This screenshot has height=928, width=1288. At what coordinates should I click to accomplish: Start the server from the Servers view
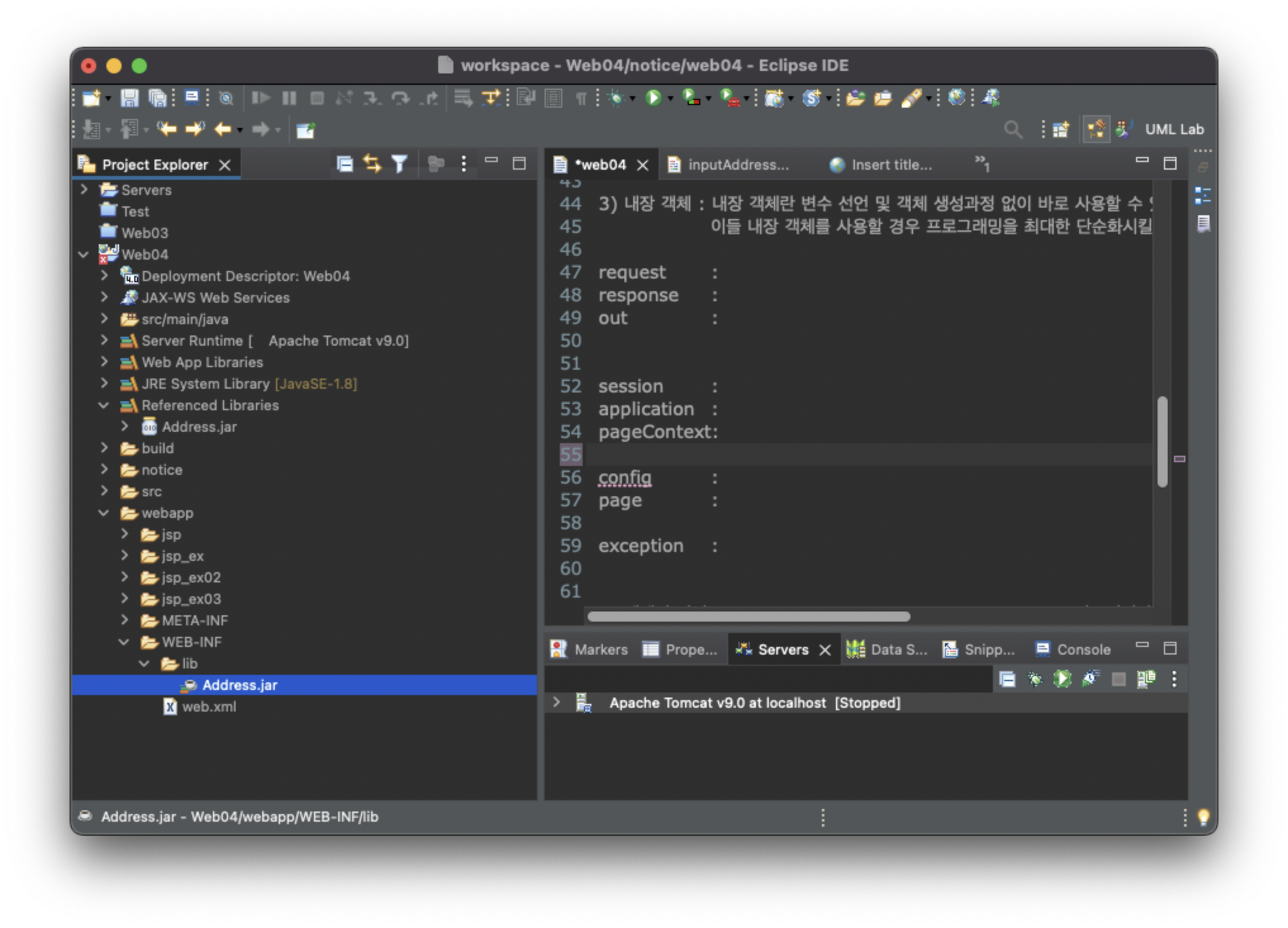point(1062,679)
